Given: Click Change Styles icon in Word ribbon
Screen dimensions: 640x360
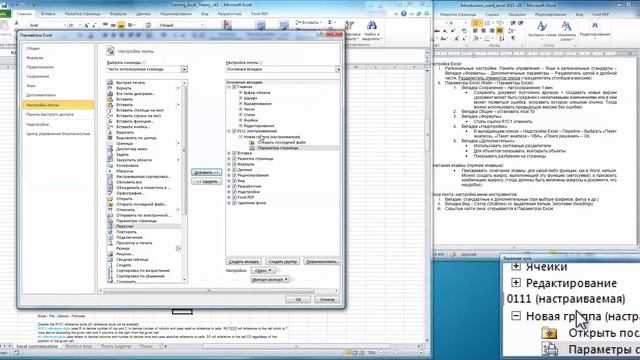Looking at the screenshot, I should pyautogui.click(x=566, y=27).
